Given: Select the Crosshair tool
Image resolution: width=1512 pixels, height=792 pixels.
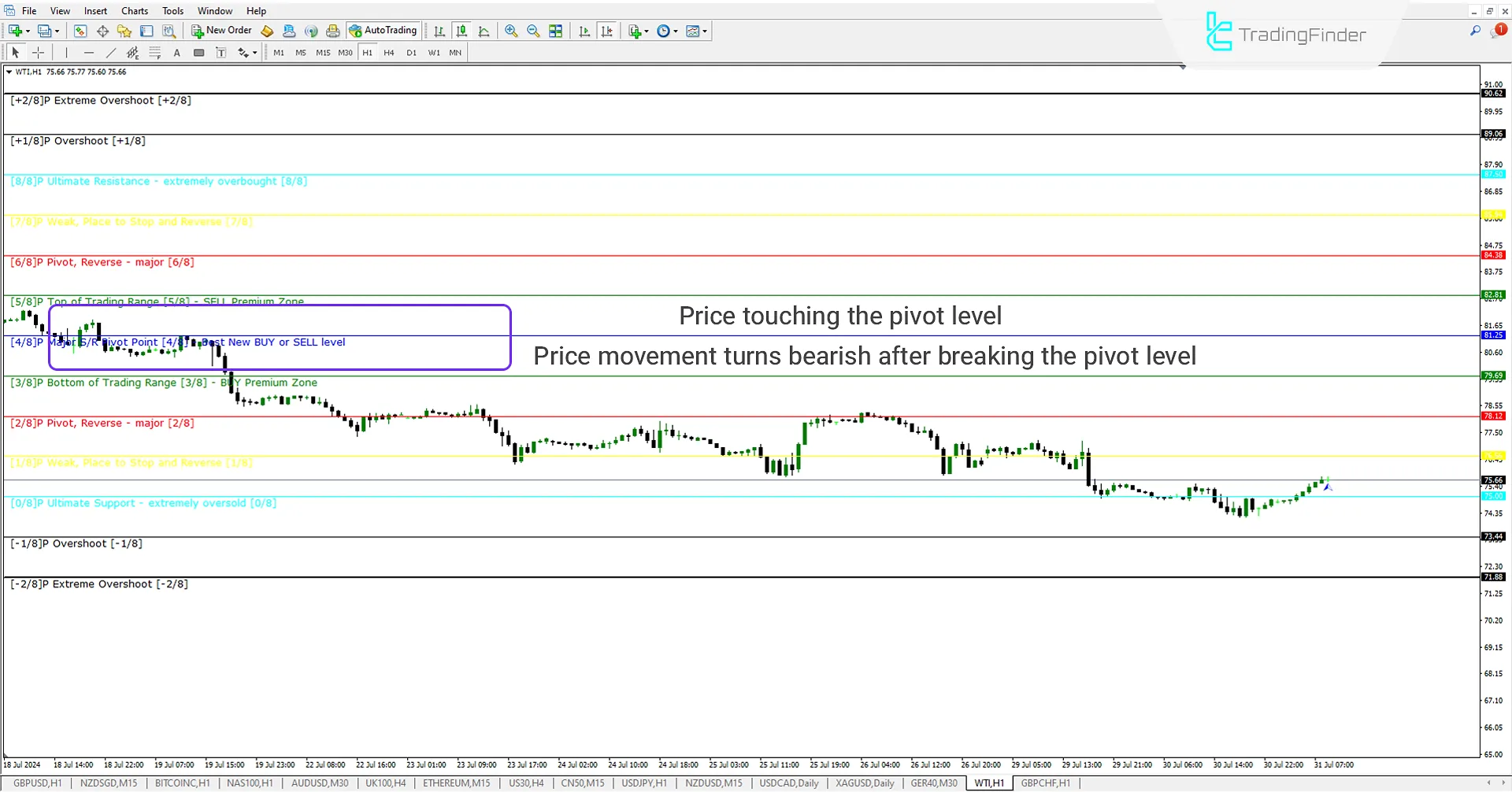Looking at the screenshot, I should click(38, 53).
